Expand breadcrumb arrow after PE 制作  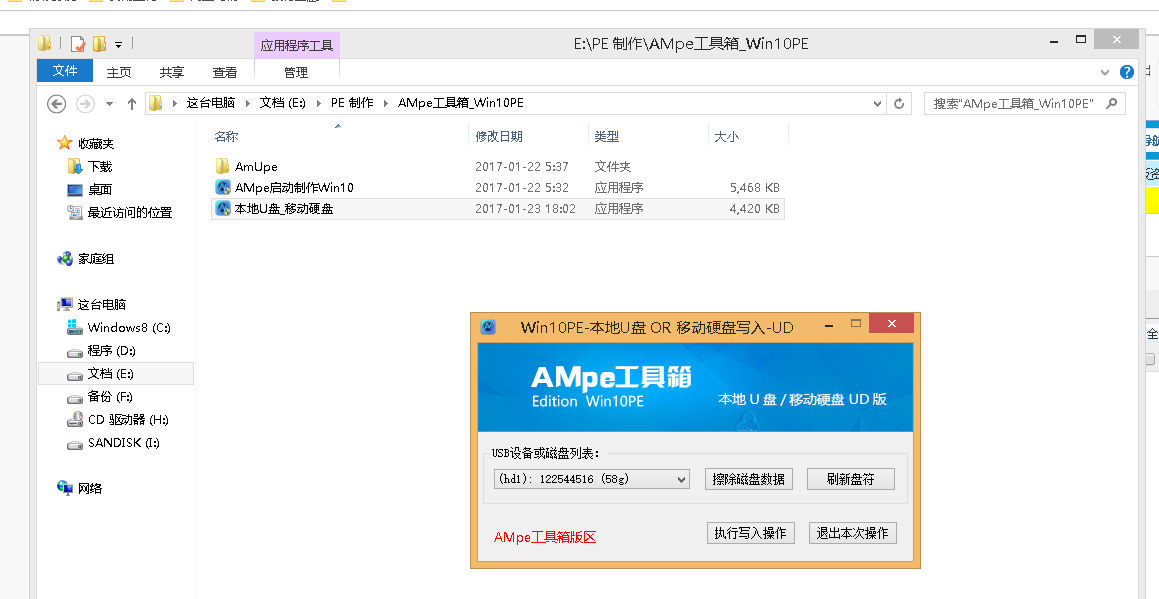[386, 104]
